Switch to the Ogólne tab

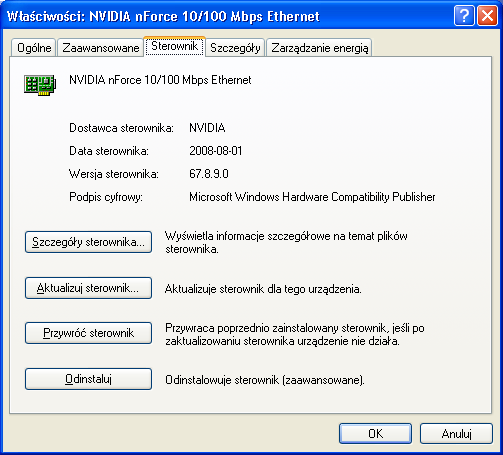[34, 48]
